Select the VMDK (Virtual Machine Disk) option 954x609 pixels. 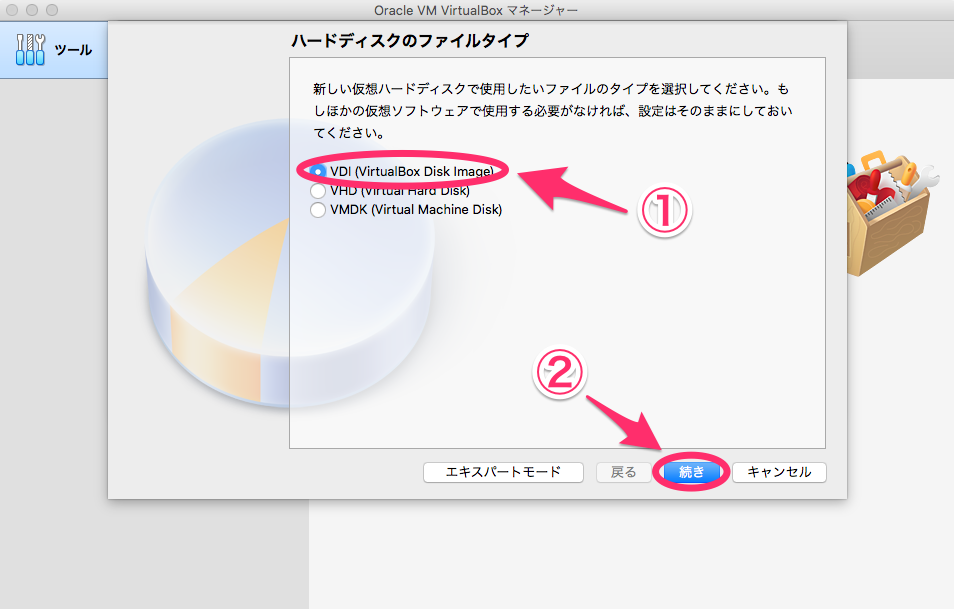click(318, 210)
